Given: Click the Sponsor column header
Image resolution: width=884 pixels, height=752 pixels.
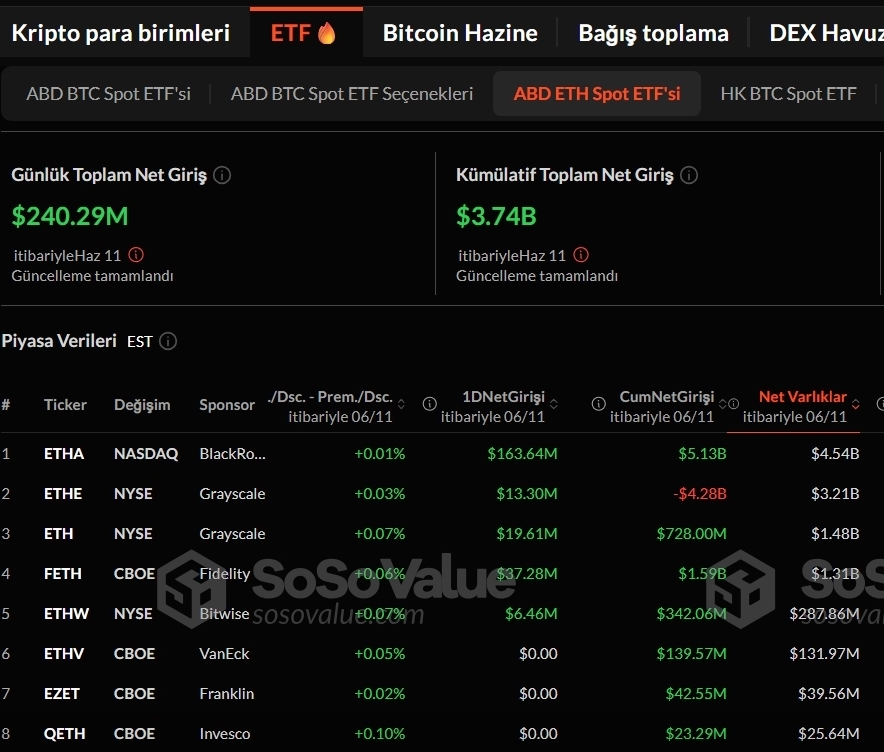Looking at the screenshot, I should 227,405.
